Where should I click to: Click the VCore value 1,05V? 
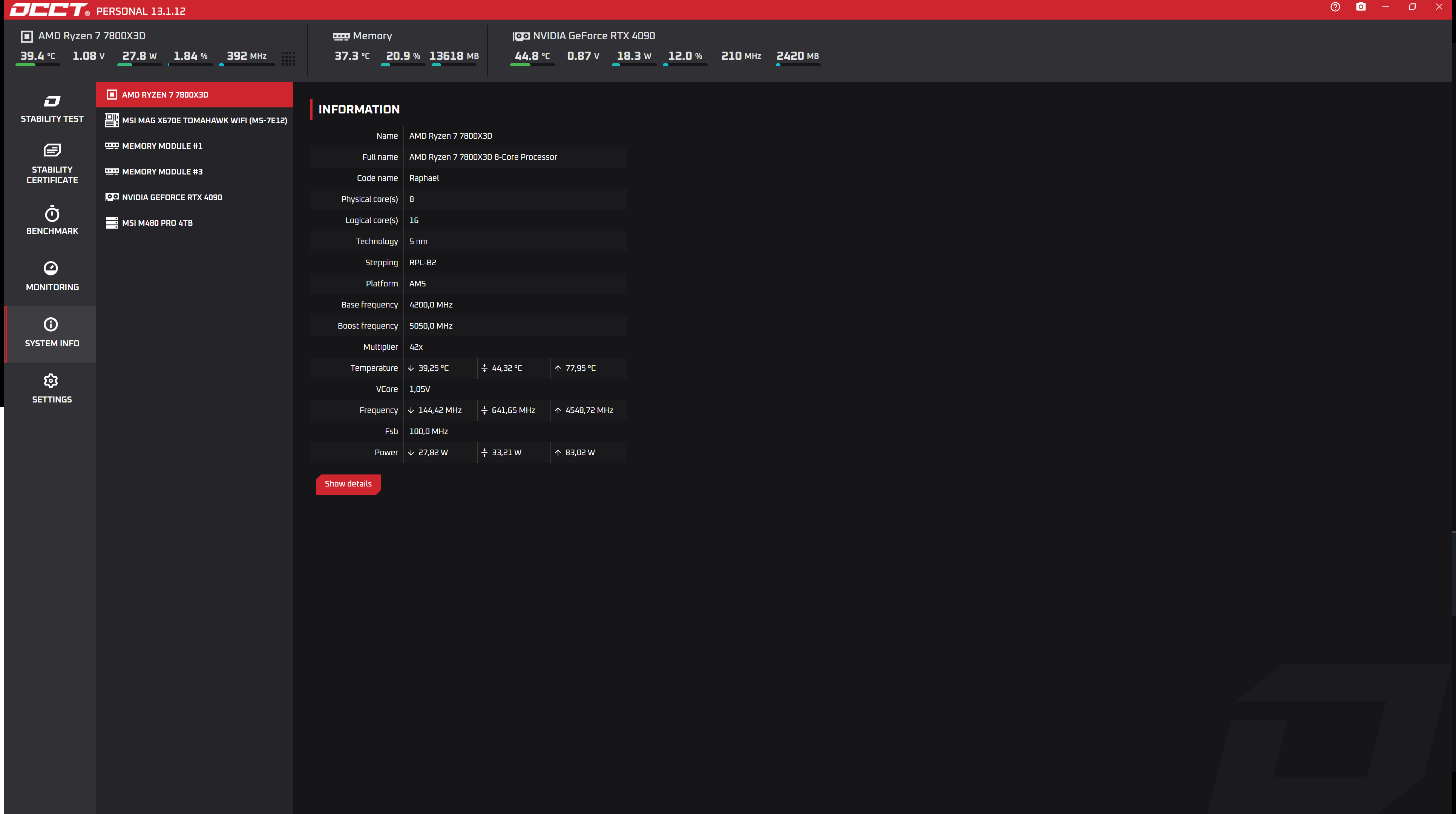419,389
